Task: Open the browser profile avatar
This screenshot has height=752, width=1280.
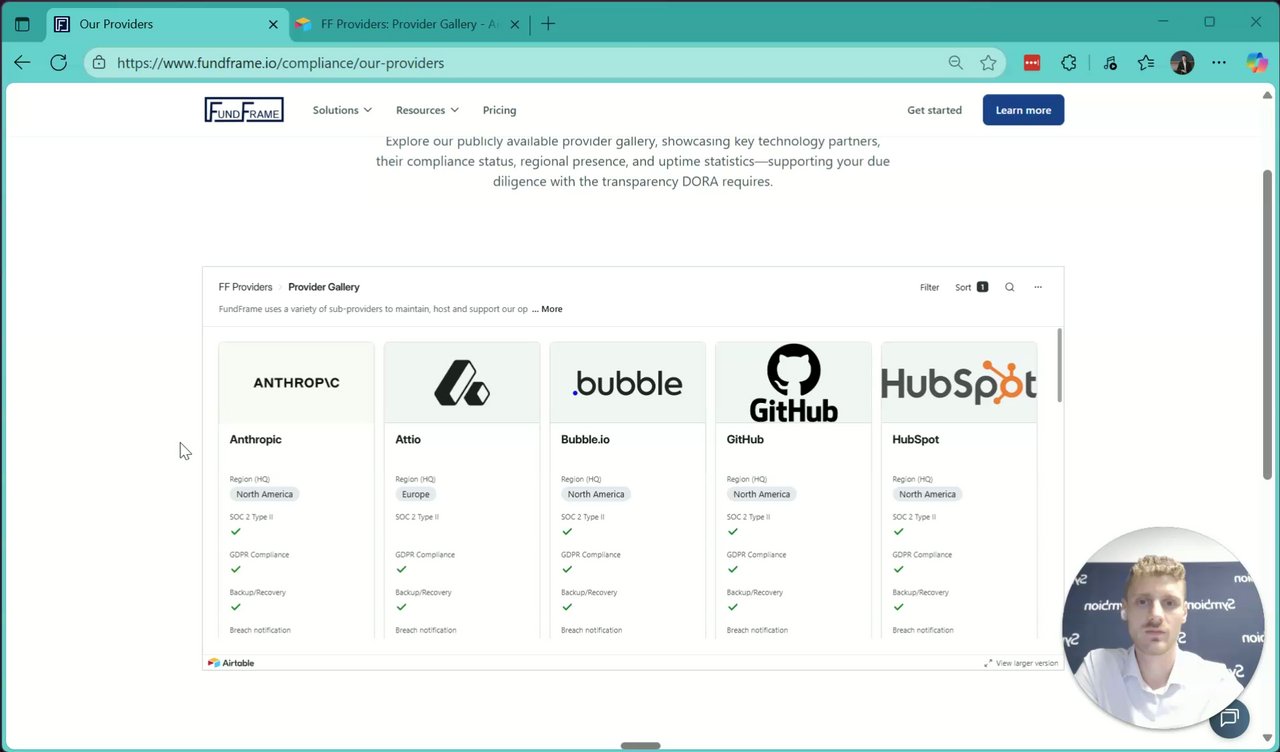Action: (1182, 63)
